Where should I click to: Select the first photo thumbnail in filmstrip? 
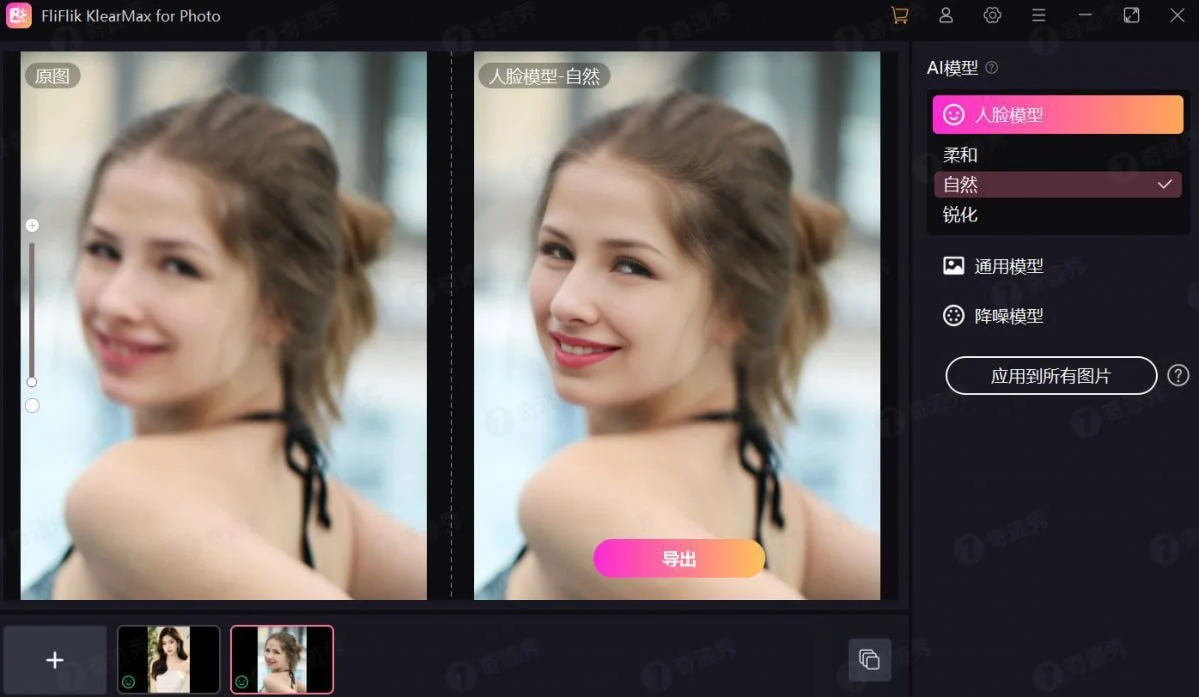(169, 659)
